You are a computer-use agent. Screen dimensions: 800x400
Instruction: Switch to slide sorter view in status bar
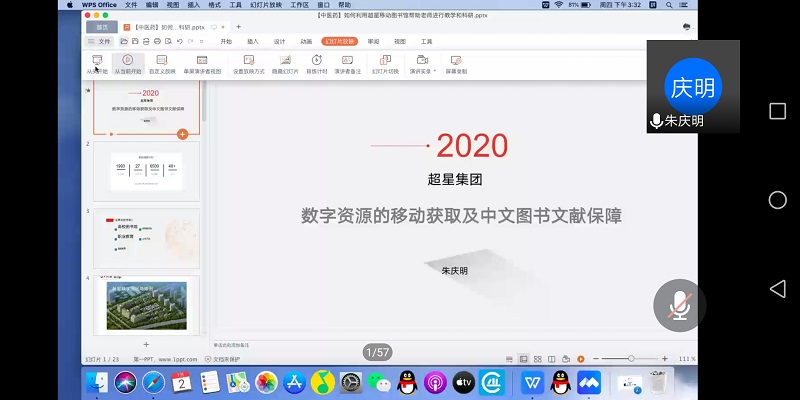point(535,358)
